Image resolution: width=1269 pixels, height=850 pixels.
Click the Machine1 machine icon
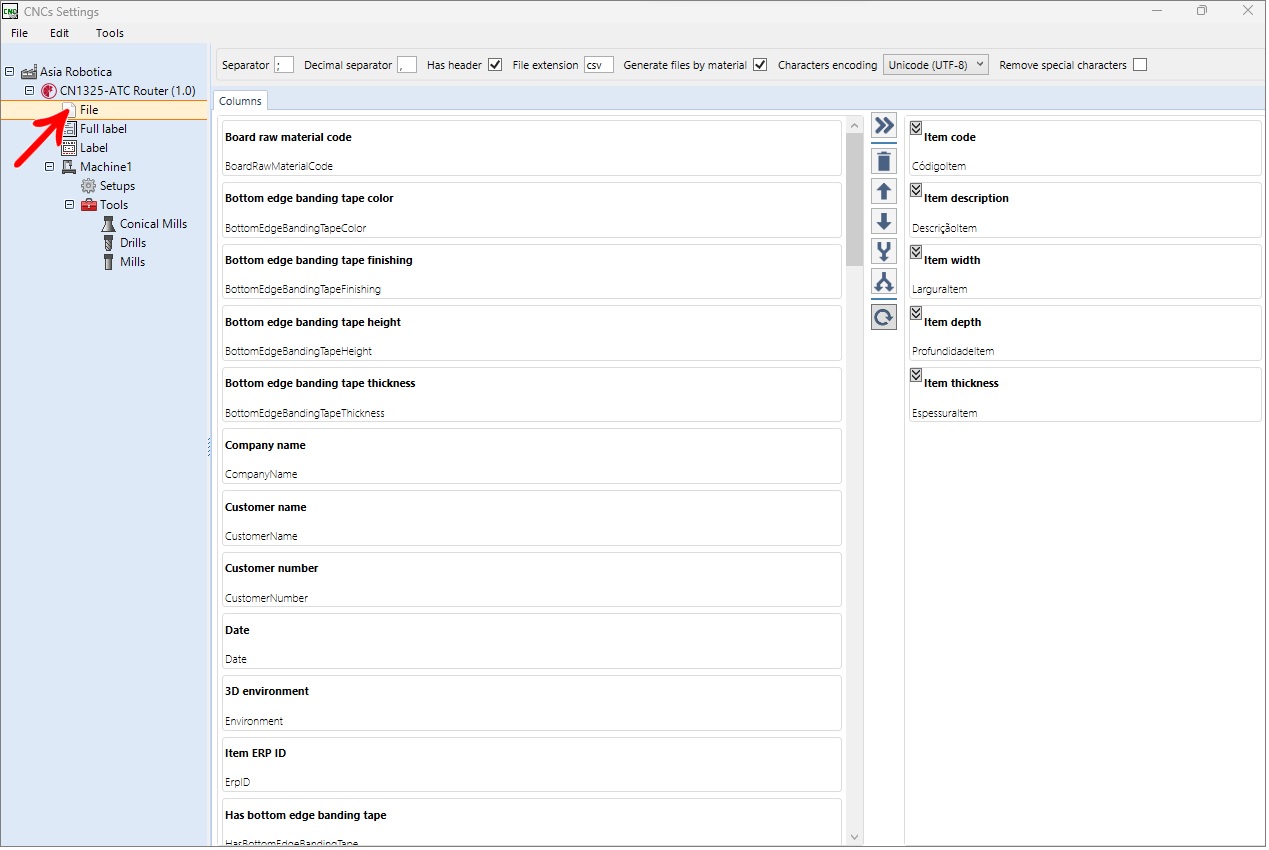(69, 167)
